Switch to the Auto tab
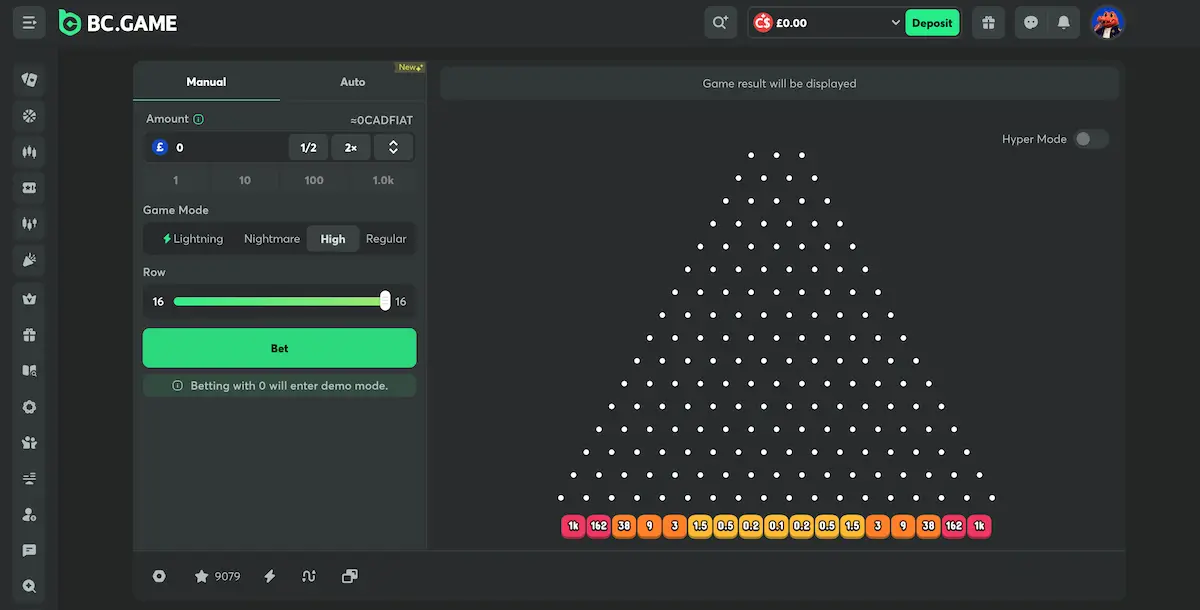1200x610 pixels. 353,82
